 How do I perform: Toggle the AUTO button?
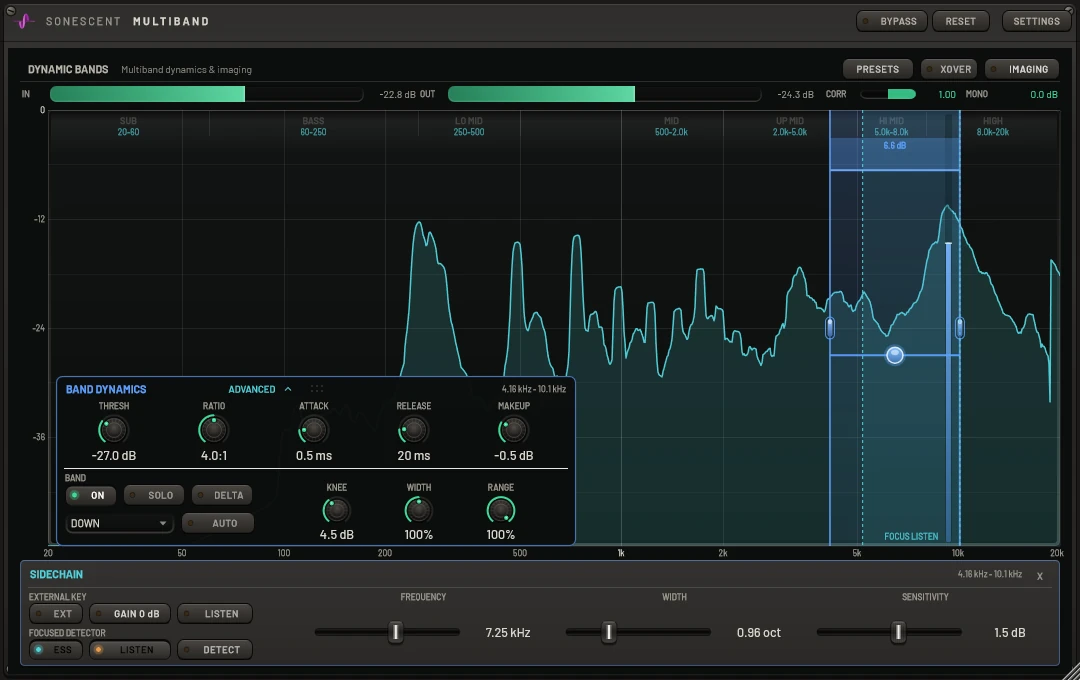coord(218,524)
